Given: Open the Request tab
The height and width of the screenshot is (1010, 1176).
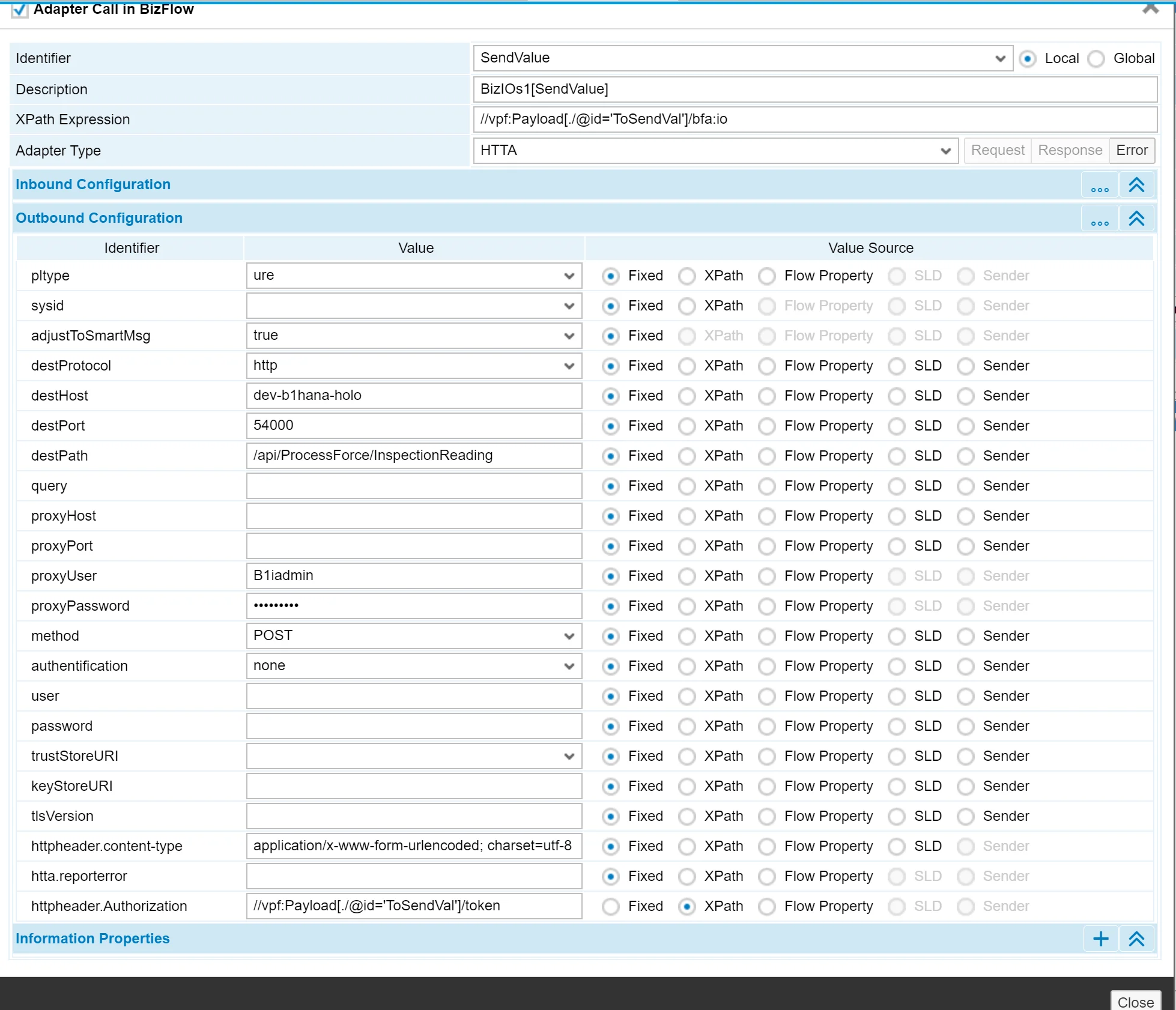Looking at the screenshot, I should coord(997,151).
